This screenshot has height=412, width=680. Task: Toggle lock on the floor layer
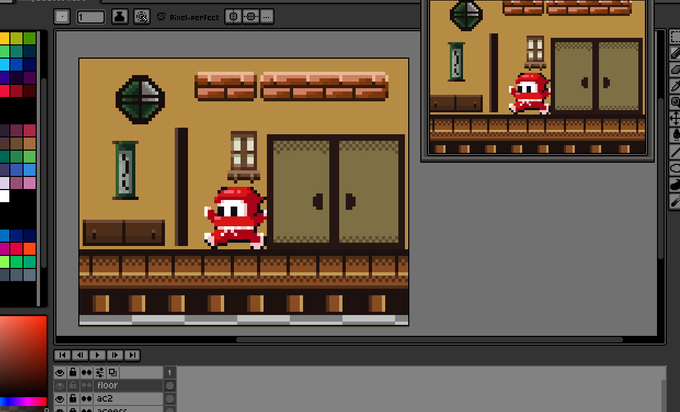pos(73,386)
